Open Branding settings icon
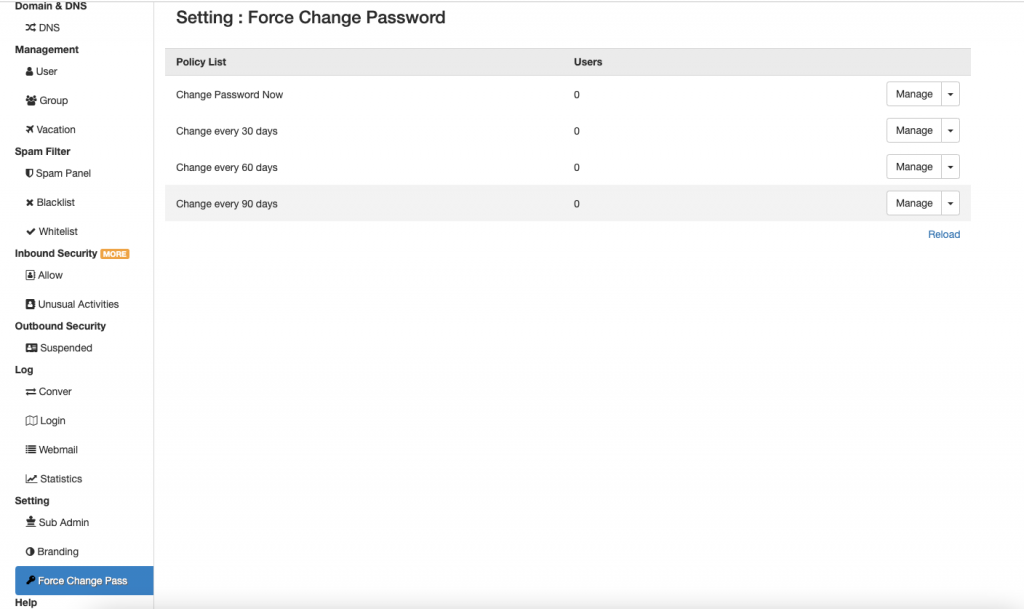 31,551
